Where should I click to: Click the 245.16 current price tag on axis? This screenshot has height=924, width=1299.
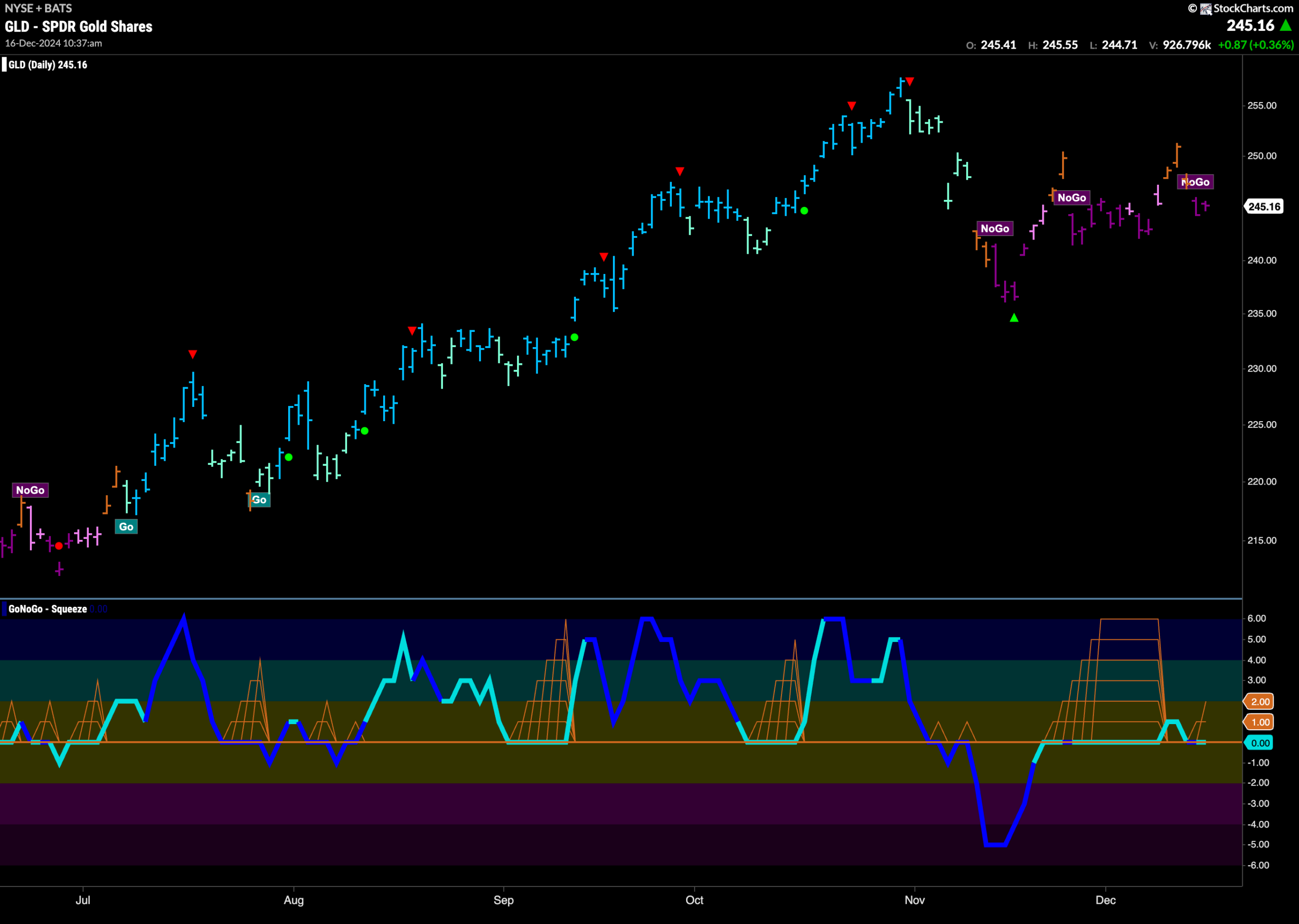pos(1263,207)
